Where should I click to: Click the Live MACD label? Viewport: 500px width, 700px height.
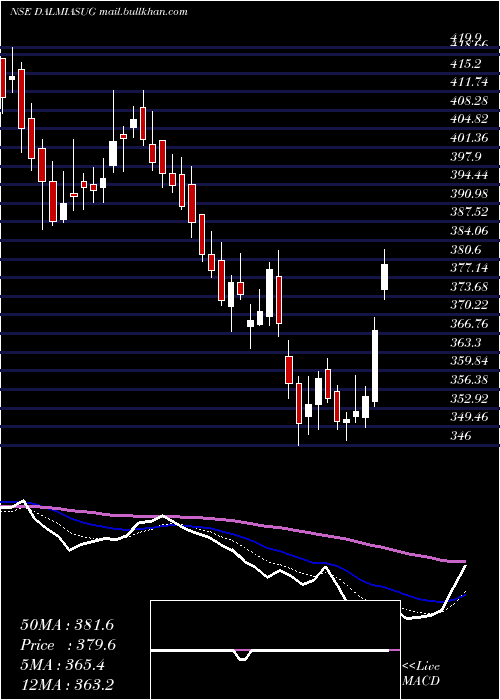pos(421,674)
